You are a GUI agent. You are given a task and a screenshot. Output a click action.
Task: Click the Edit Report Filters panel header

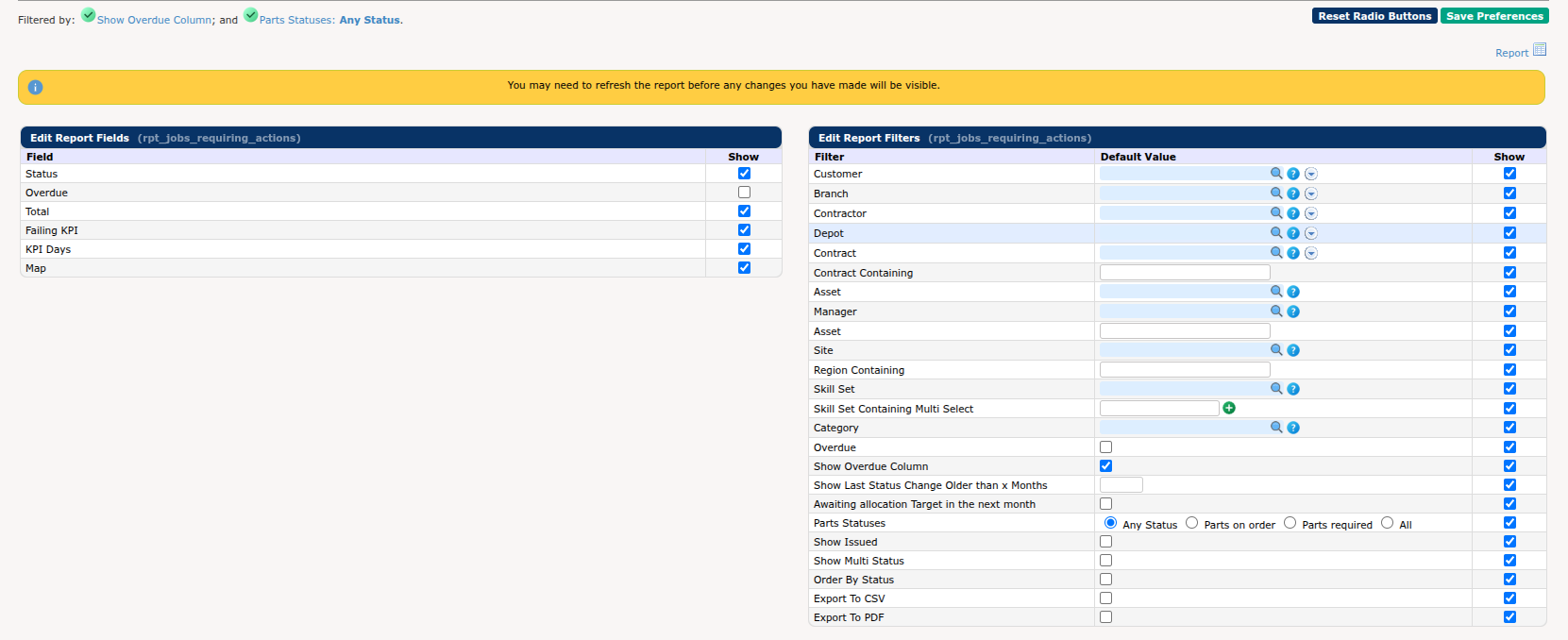tap(1177, 138)
